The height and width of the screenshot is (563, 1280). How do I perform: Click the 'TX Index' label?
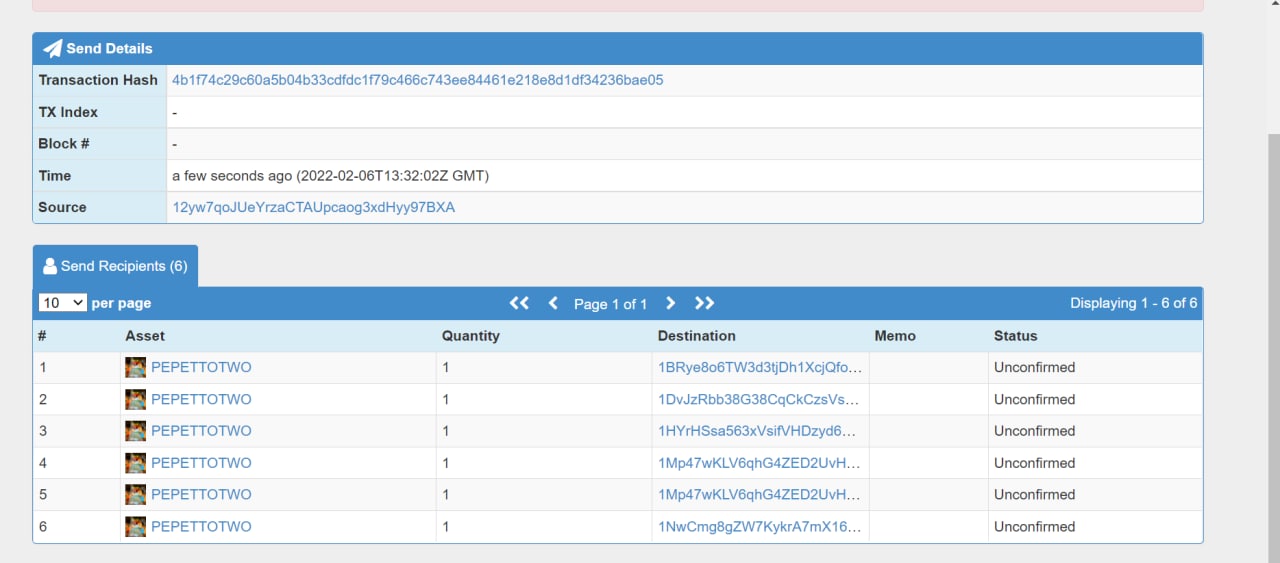[x=68, y=112]
